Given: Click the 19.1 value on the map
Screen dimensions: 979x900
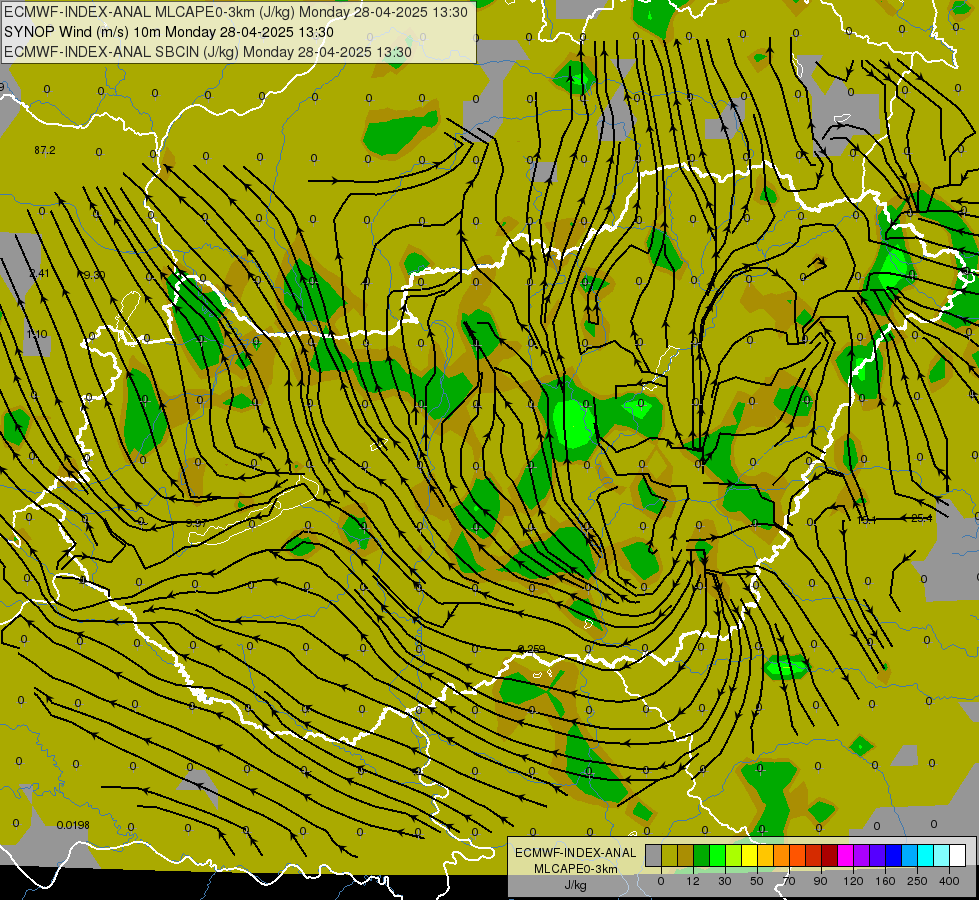Looking at the screenshot, I should tap(867, 520).
